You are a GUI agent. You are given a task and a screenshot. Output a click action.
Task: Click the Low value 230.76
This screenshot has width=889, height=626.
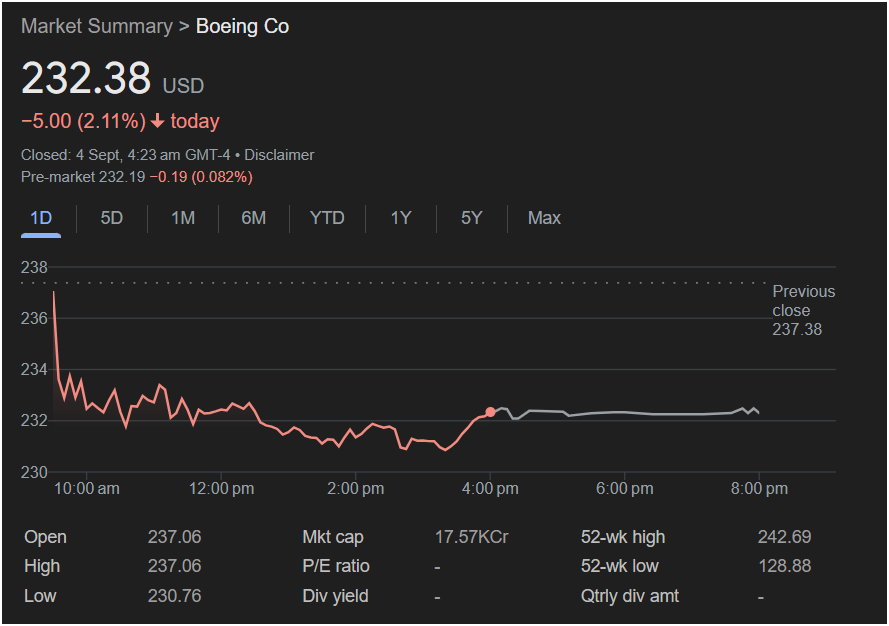tap(175, 596)
